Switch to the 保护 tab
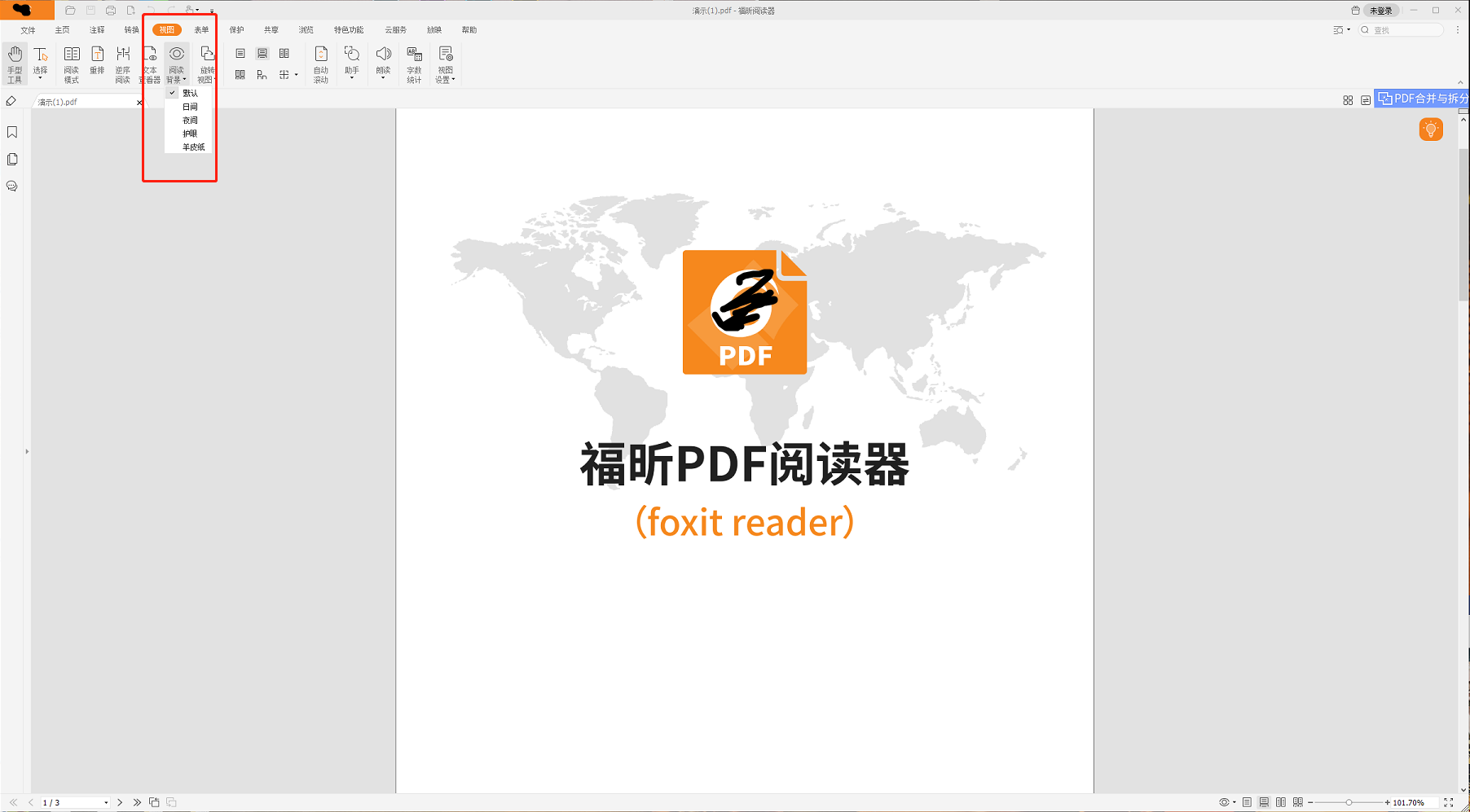 (236, 30)
